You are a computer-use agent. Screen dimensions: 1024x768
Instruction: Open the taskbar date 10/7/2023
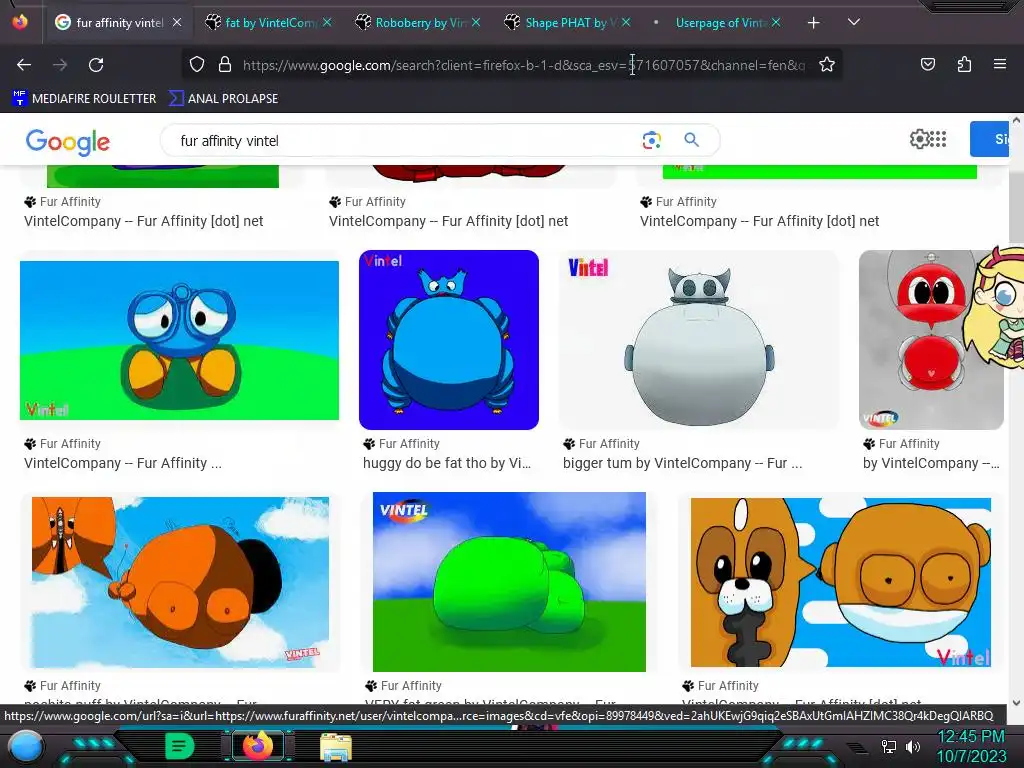pos(972,756)
